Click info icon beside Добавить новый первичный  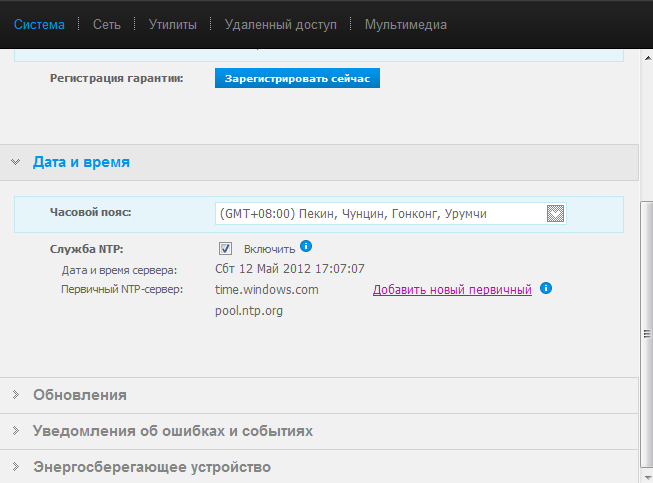[546, 288]
